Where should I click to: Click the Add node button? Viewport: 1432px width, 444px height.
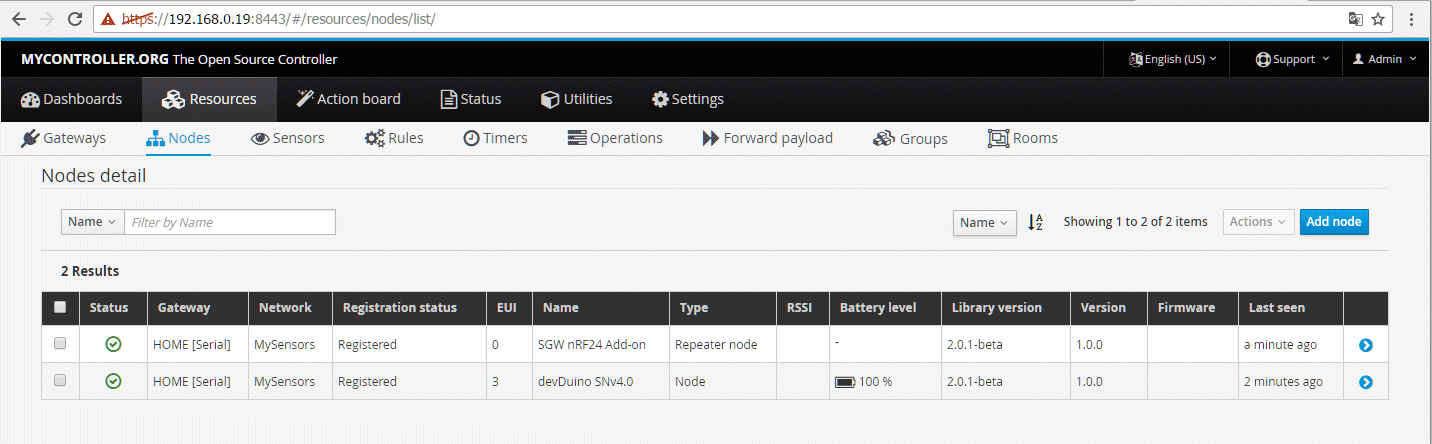click(1334, 222)
